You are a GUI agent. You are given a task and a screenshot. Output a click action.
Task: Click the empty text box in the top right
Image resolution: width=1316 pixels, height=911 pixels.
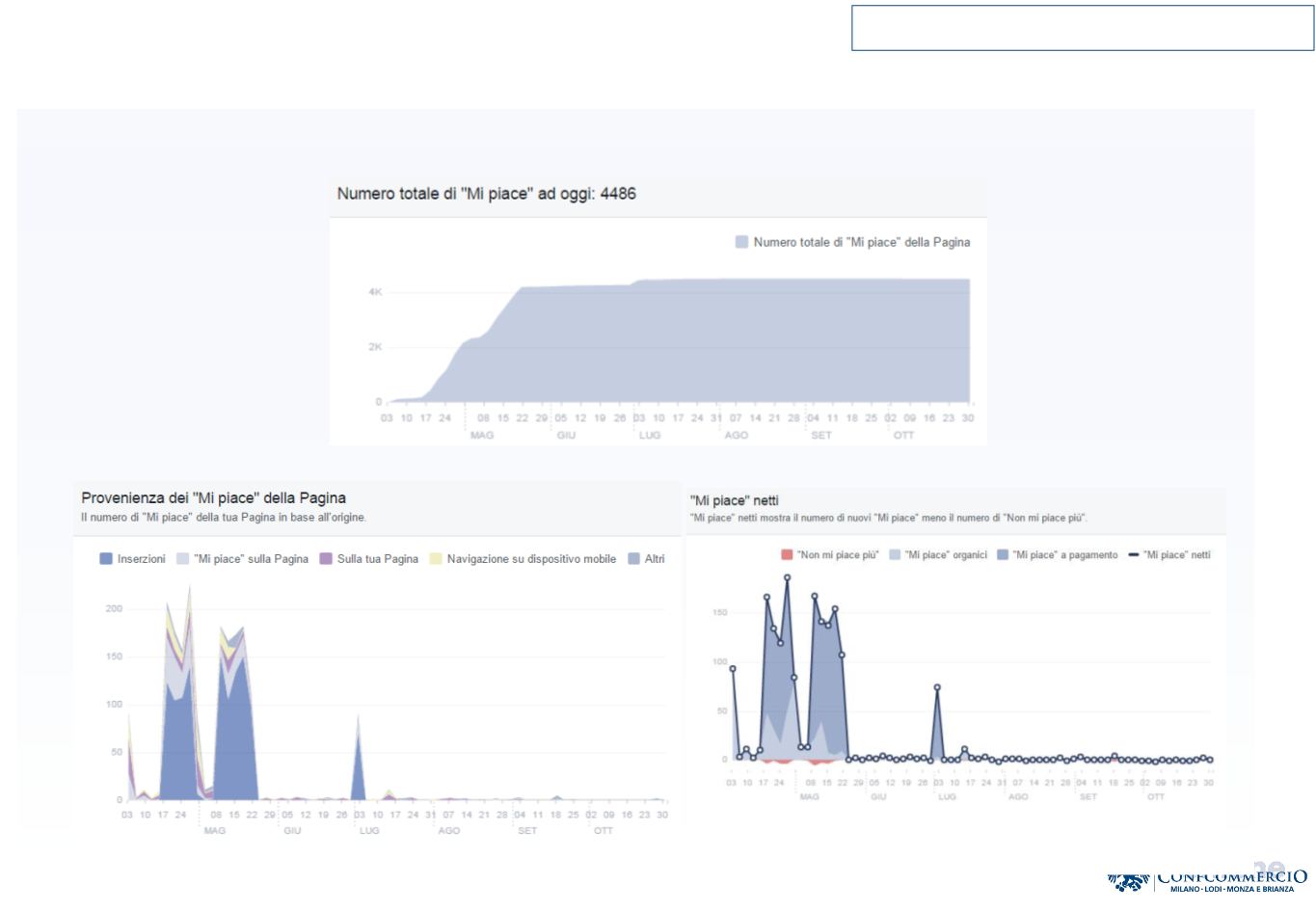[1082, 28]
